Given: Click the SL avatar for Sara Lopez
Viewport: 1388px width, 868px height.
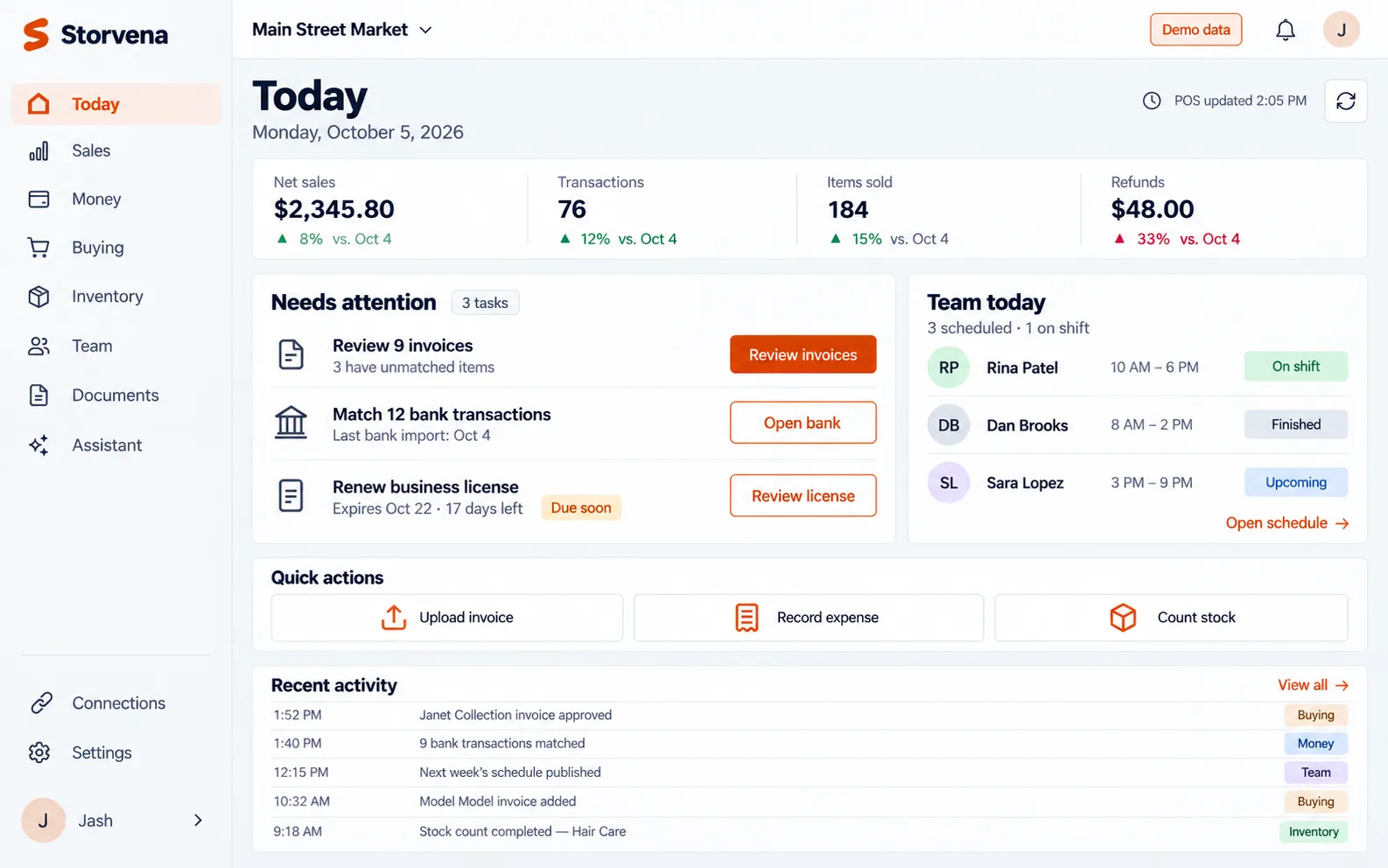Looking at the screenshot, I should 949,483.
